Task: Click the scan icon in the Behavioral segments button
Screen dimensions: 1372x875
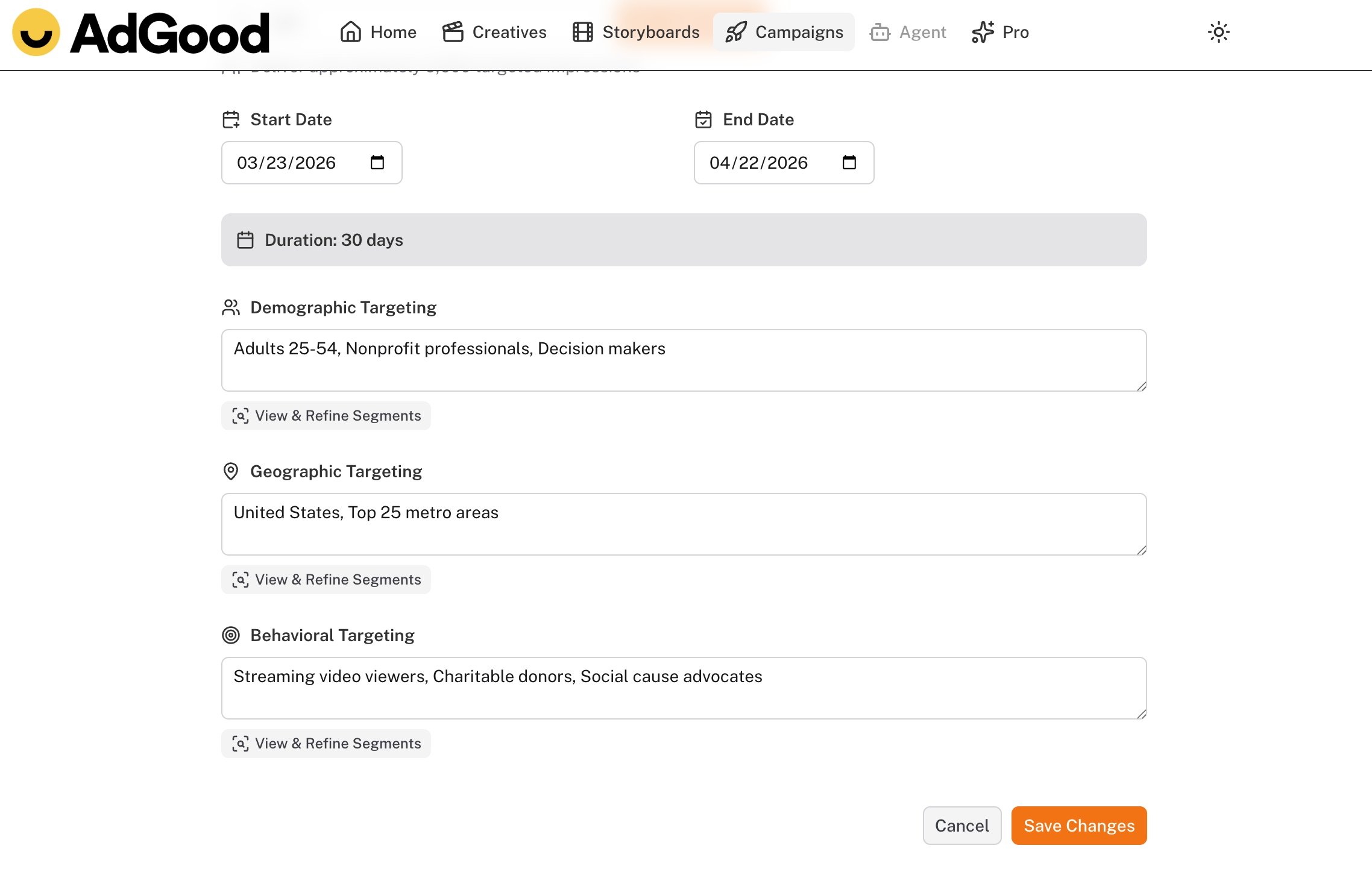Action: click(241, 744)
